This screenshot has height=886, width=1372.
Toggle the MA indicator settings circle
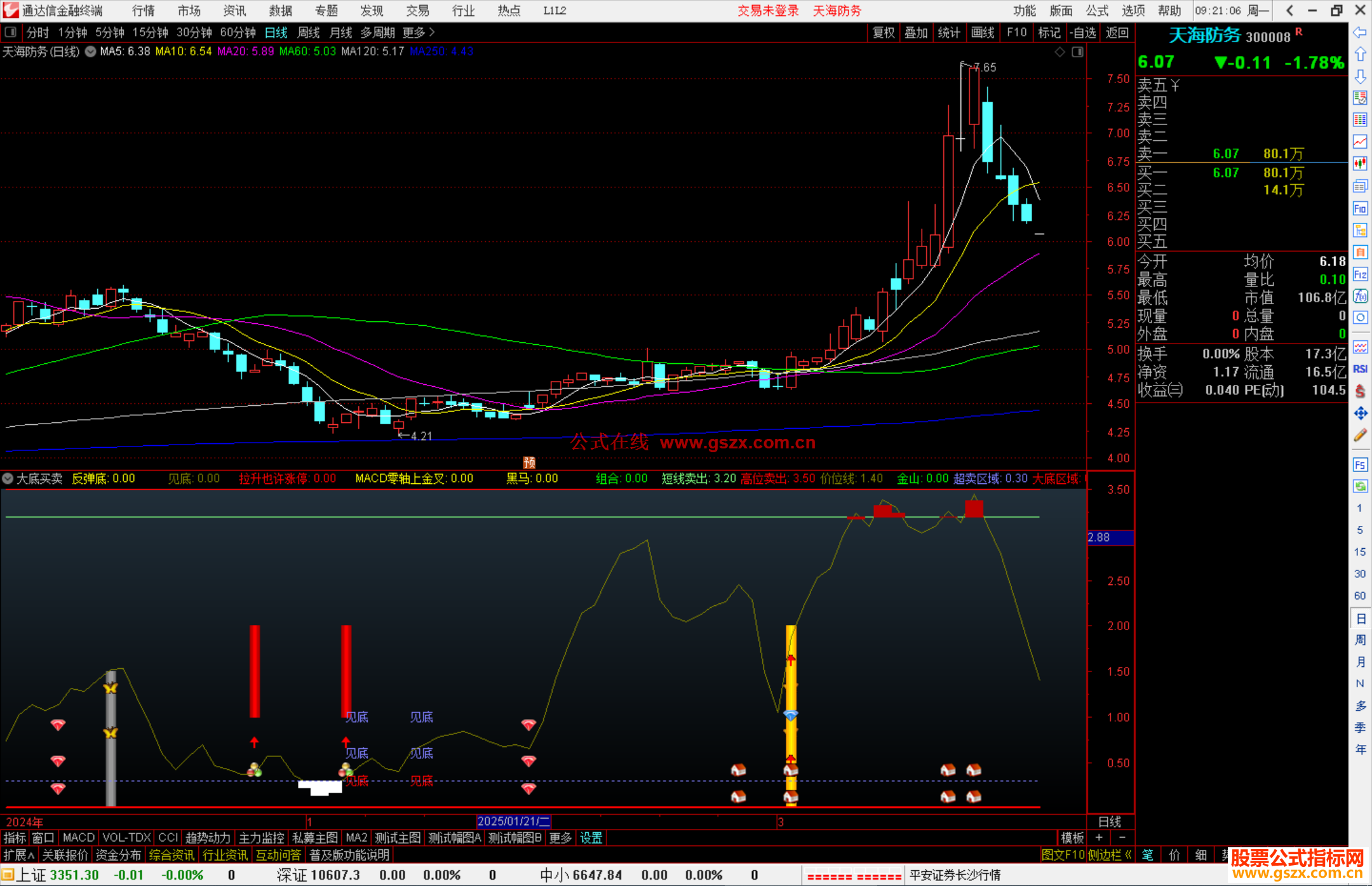[91, 51]
